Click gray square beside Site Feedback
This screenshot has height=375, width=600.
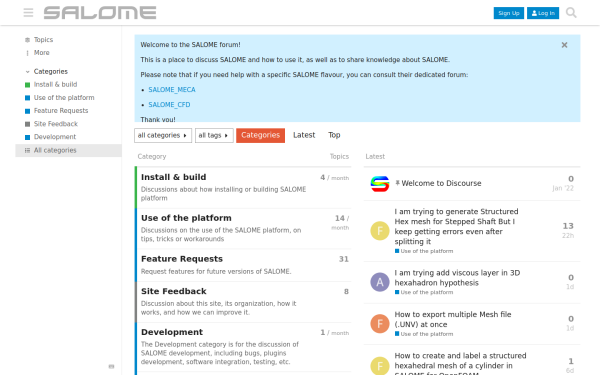click(x=27, y=124)
